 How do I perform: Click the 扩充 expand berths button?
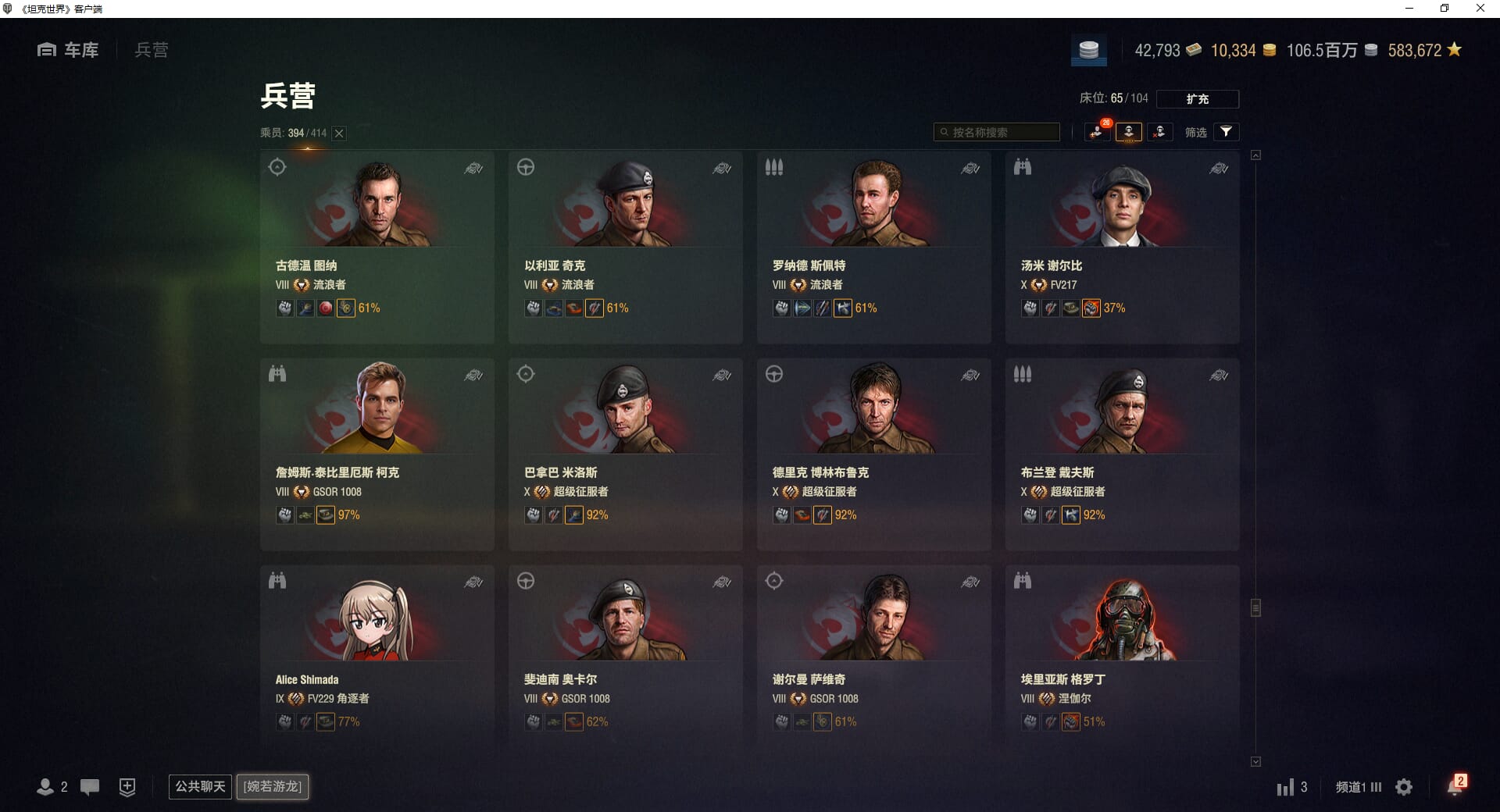click(x=1197, y=99)
